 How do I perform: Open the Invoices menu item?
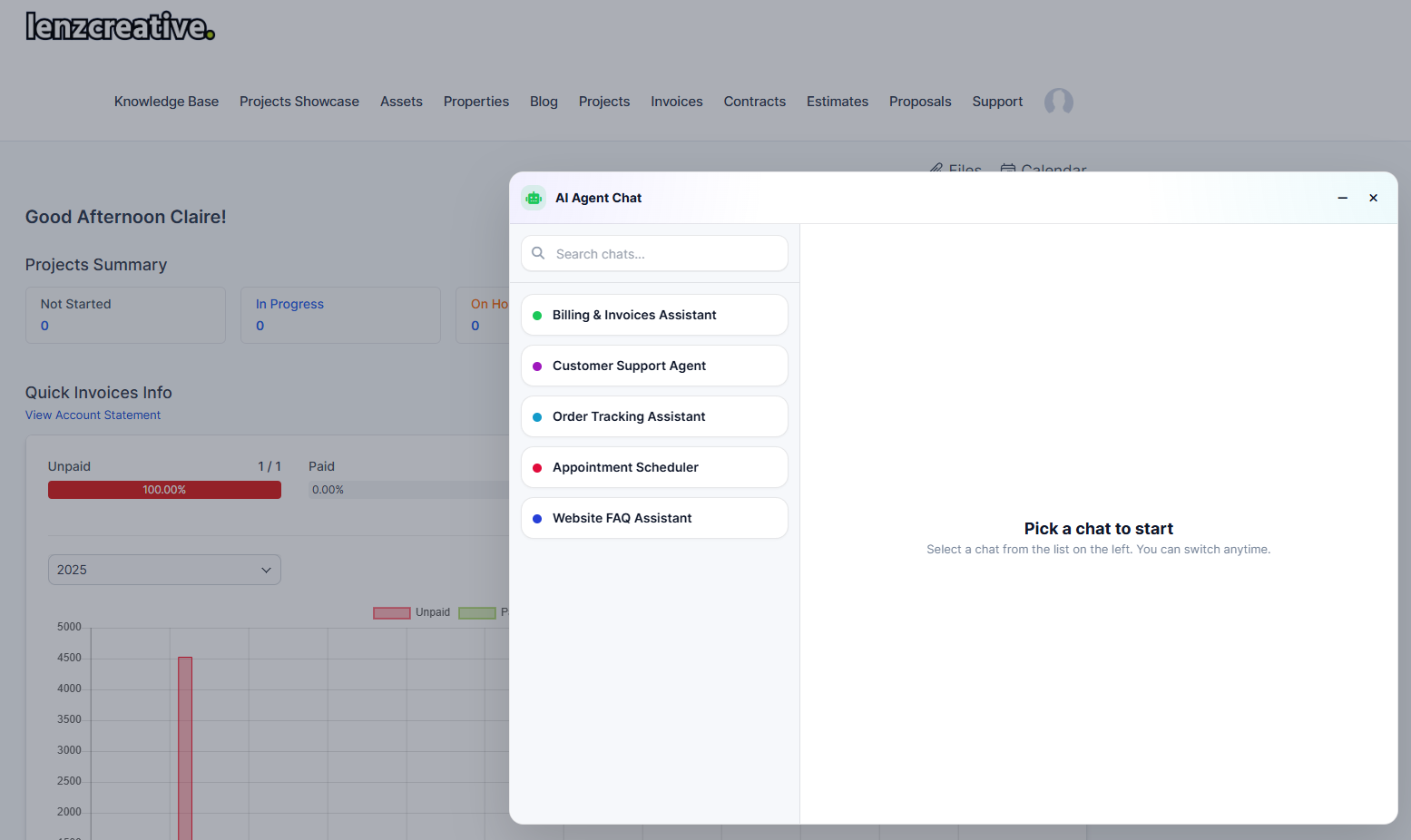pos(677,102)
